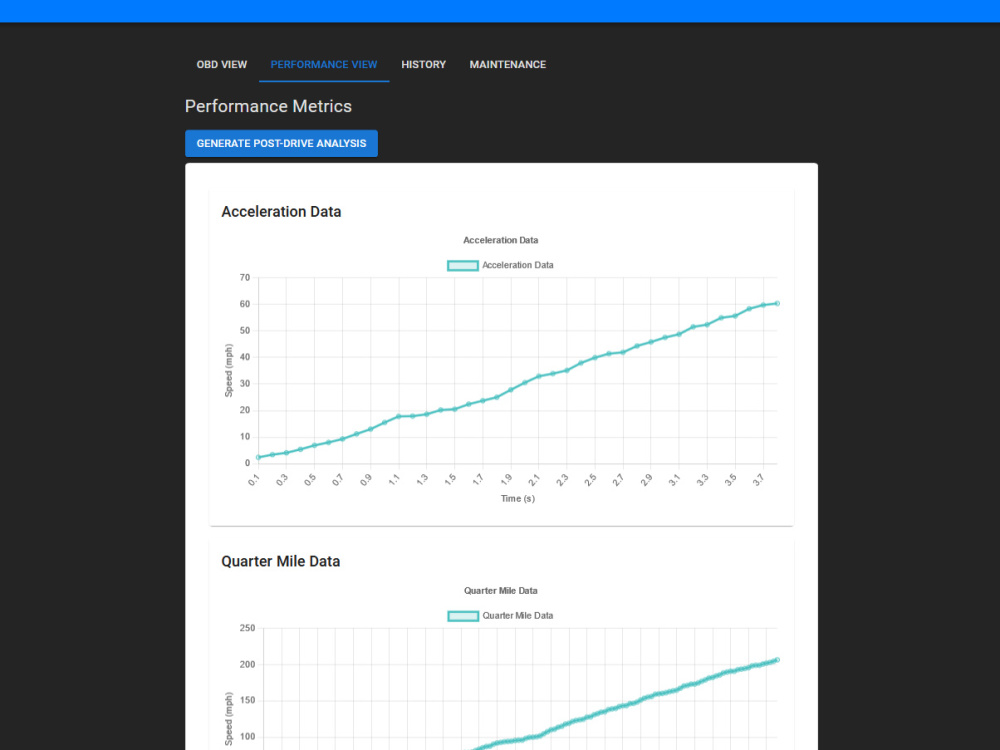The width and height of the screenshot is (1000, 750).
Task: Click the 0.1 x-axis tick label
Action: coord(254,481)
